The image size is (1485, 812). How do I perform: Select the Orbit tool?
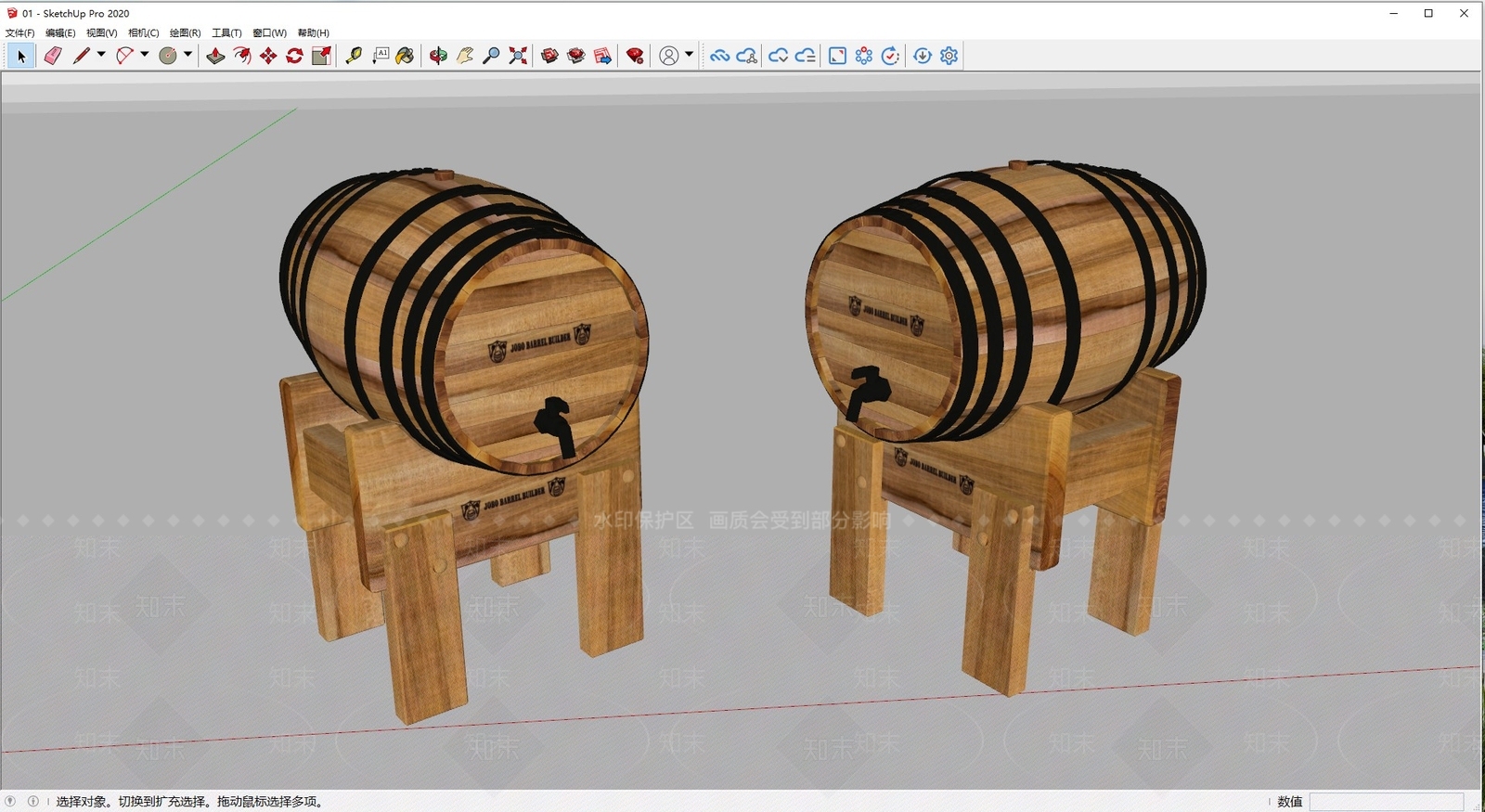point(438,56)
